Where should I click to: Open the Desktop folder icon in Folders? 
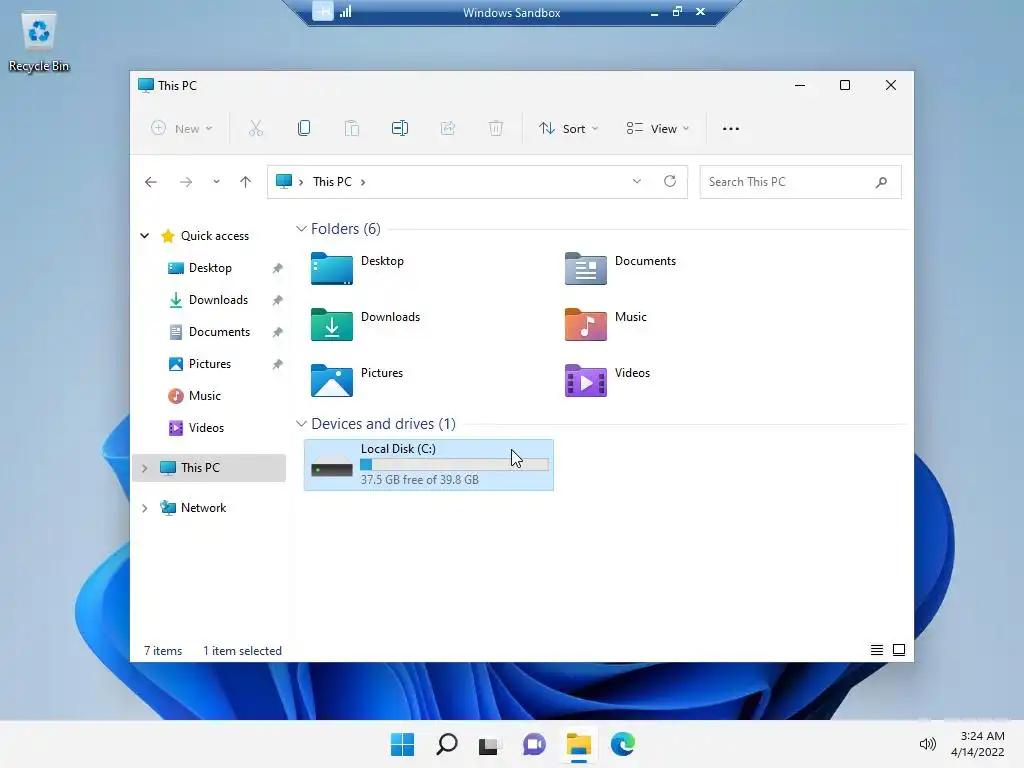coord(332,268)
